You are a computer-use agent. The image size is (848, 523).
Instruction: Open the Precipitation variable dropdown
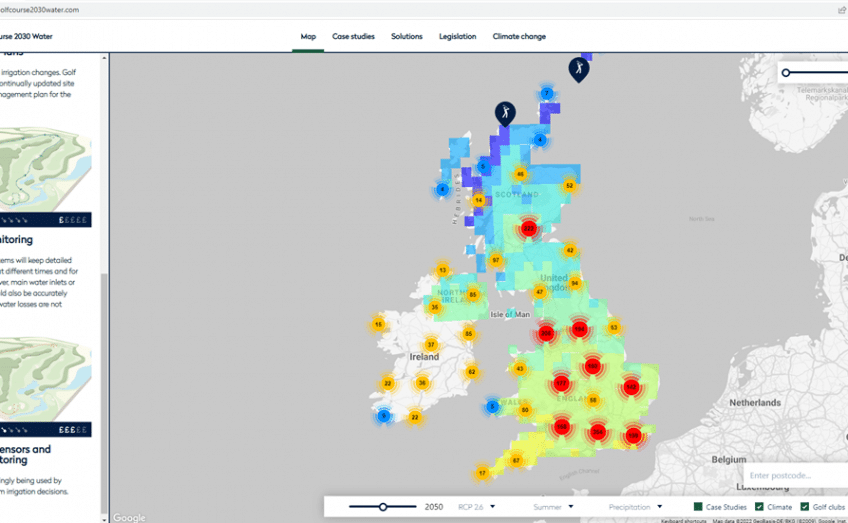(634, 507)
